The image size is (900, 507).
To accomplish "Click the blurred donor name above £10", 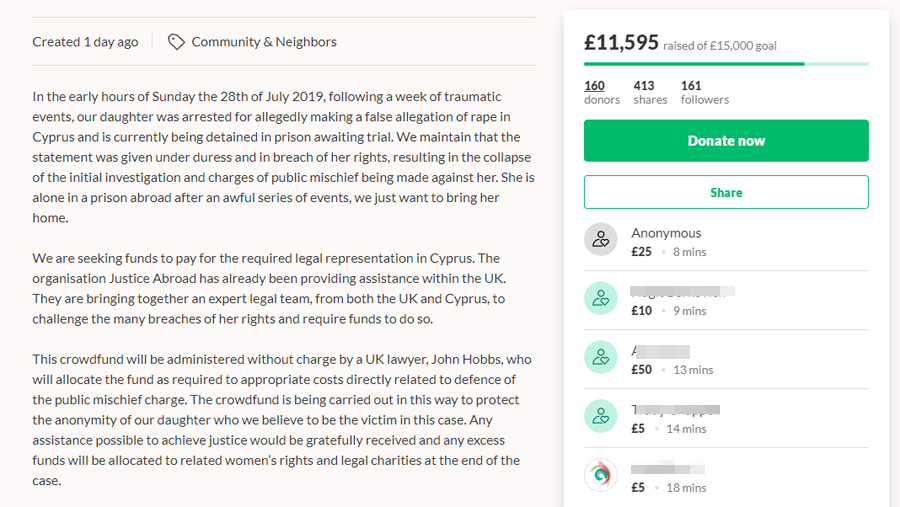I will [x=682, y=291].
